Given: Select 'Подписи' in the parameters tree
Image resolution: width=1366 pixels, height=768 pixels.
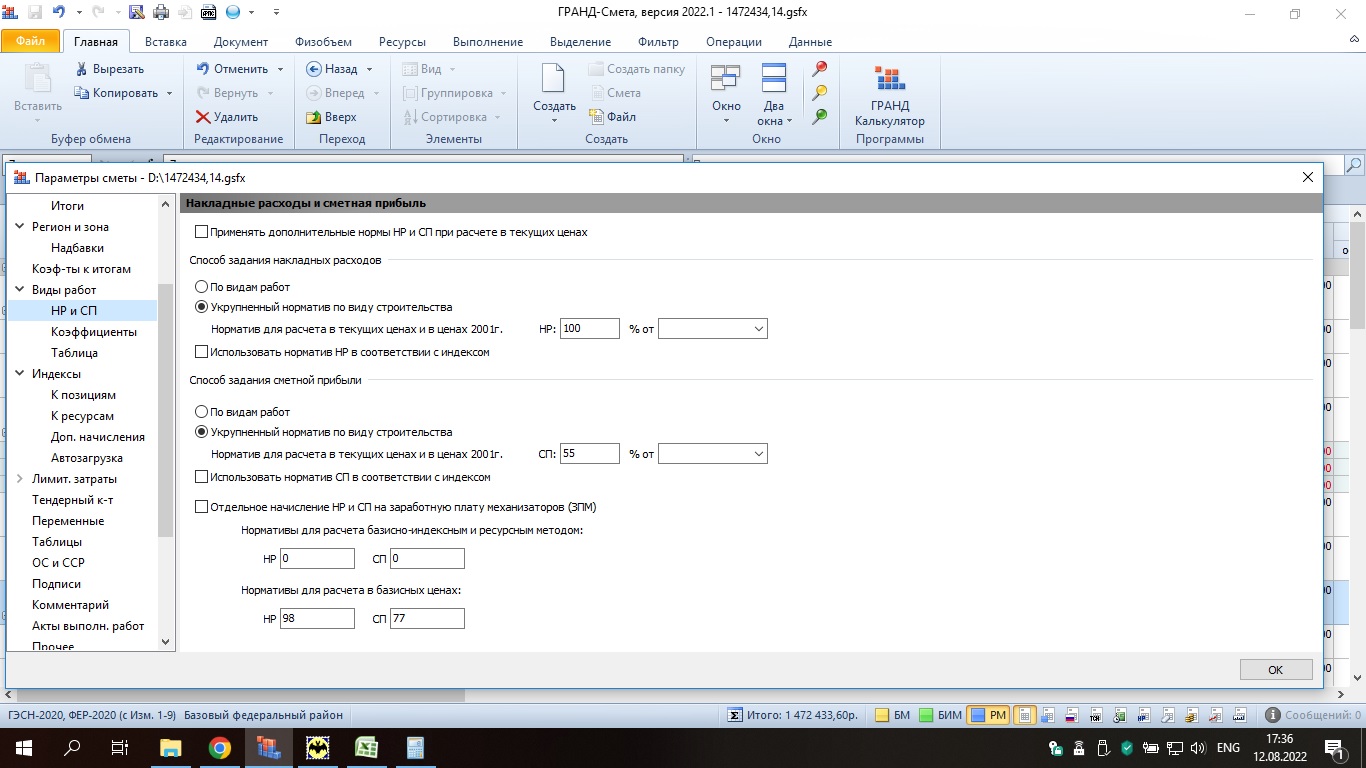Looking at the screenshot, I should [x=57, y=584].
